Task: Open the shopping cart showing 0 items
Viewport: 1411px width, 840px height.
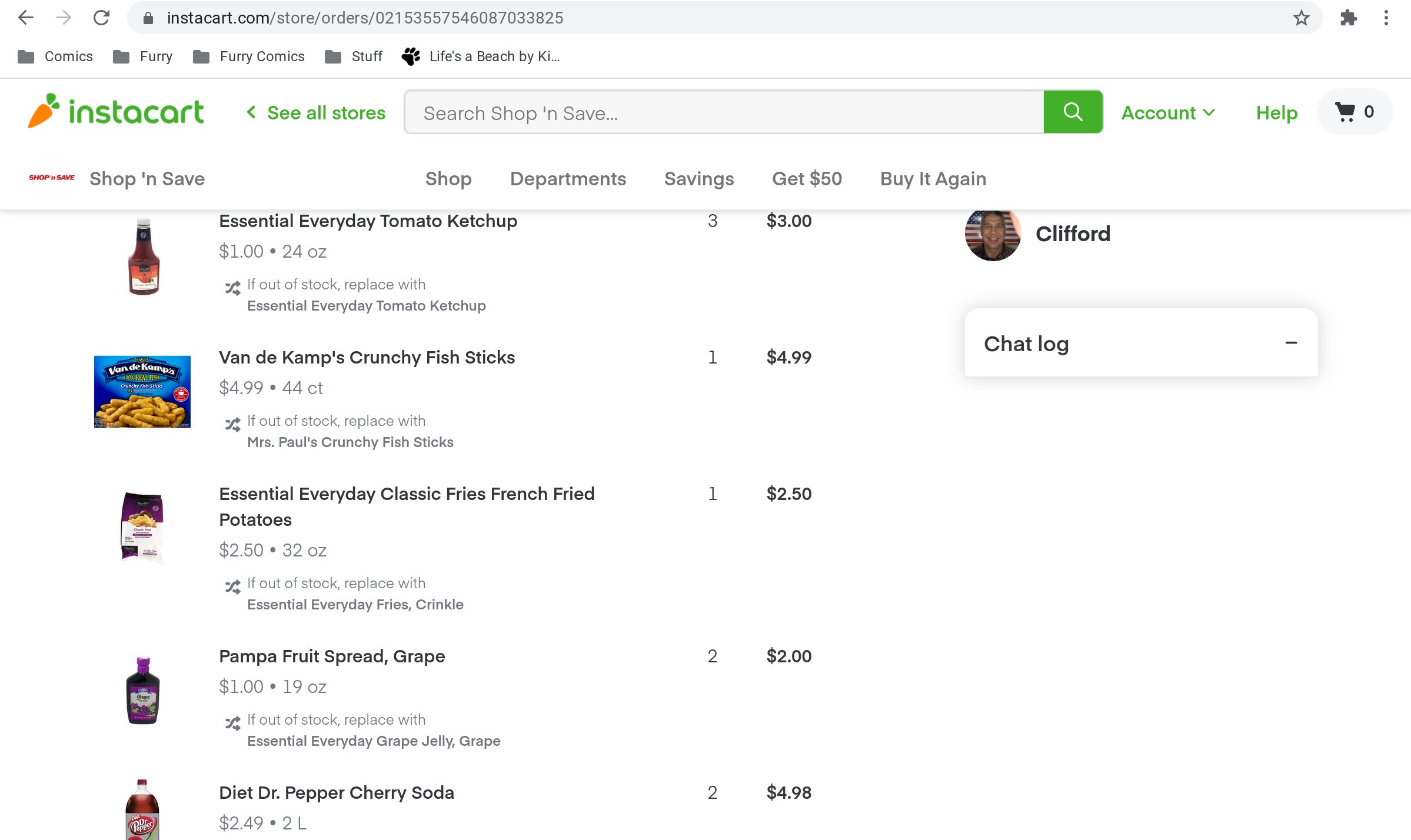Action: pos(1355,112)
